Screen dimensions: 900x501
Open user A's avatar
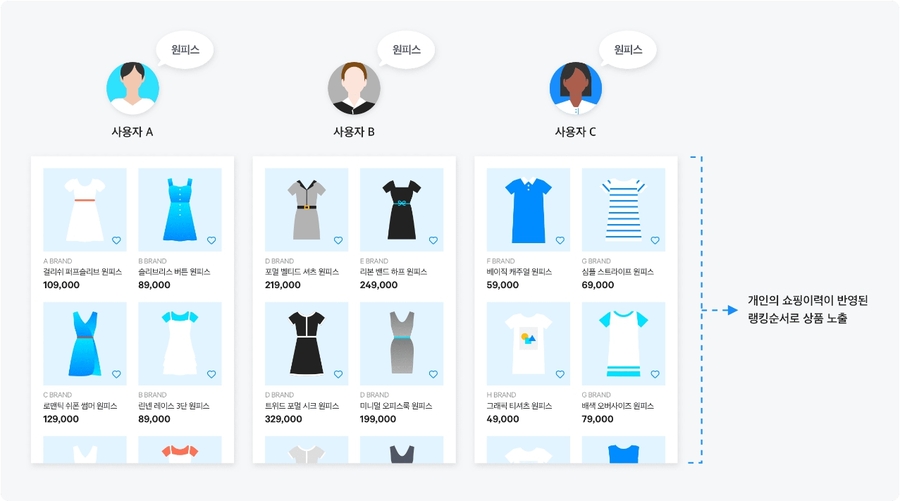[133, 88]
